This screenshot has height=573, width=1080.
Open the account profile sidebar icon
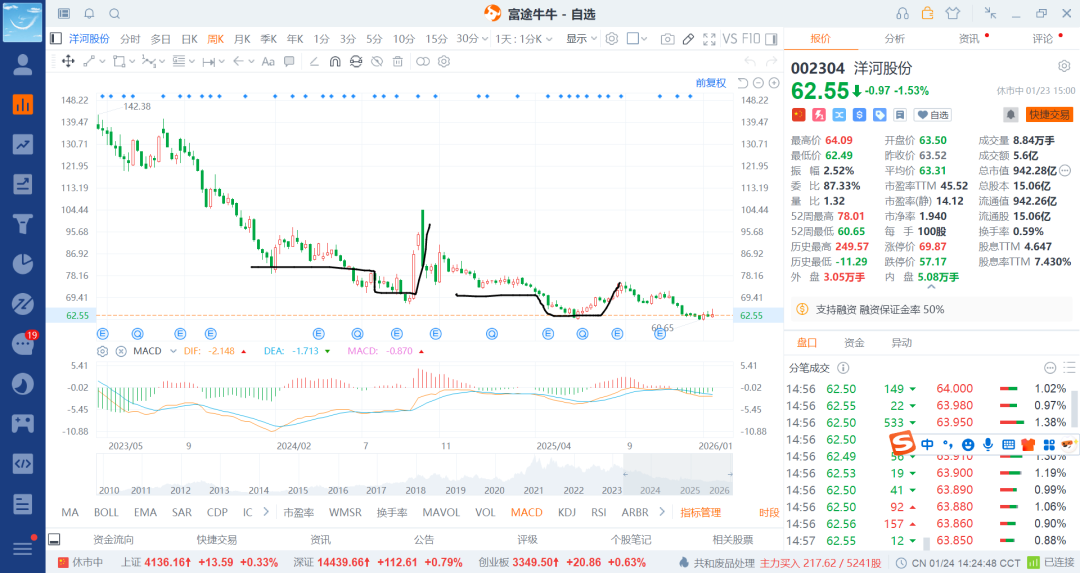[x=23, y=65]
